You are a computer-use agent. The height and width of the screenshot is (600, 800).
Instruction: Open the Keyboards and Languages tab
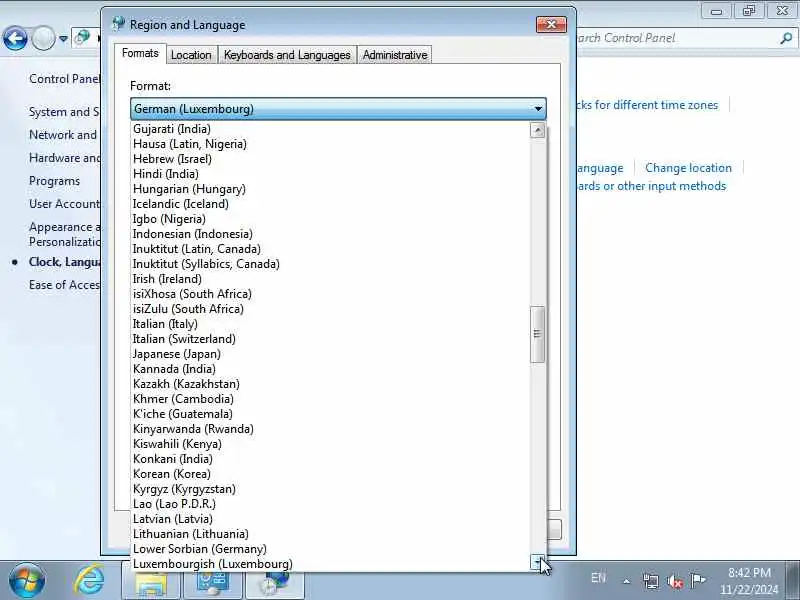(x=287, y=55)
